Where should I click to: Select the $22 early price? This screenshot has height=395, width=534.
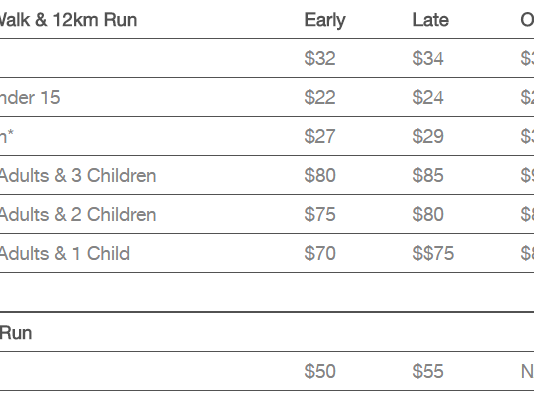click(x=320, y=97)
